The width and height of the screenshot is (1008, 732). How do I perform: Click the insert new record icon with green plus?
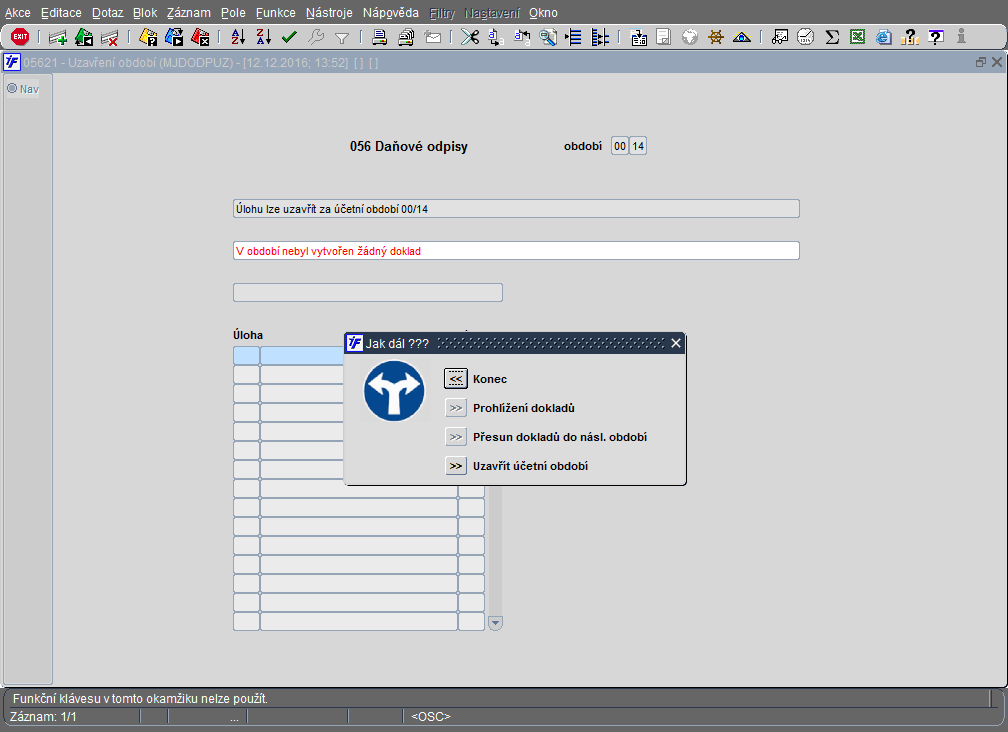58,37
